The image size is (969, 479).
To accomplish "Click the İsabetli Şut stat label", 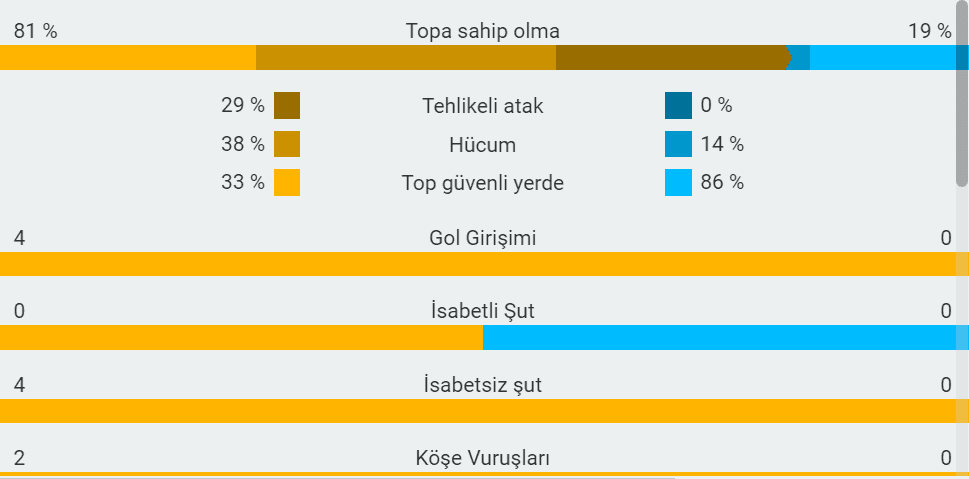I will [x=483, y=312].
